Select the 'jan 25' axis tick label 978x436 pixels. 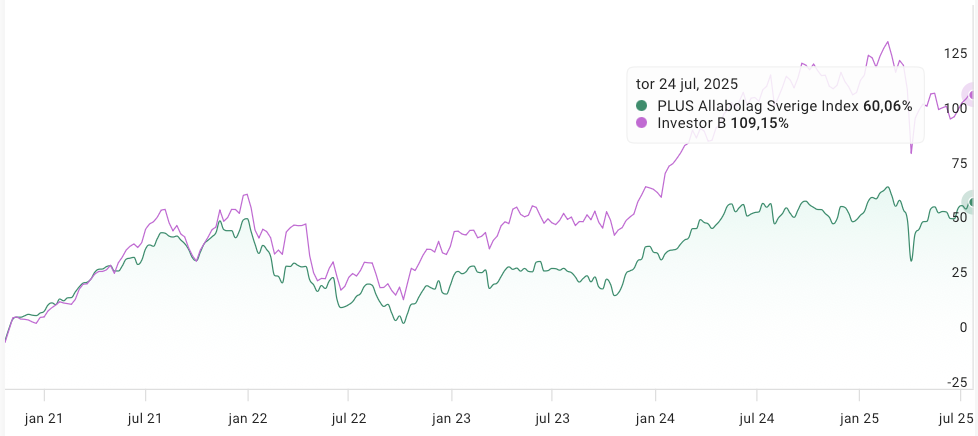(x=858, y=418)
